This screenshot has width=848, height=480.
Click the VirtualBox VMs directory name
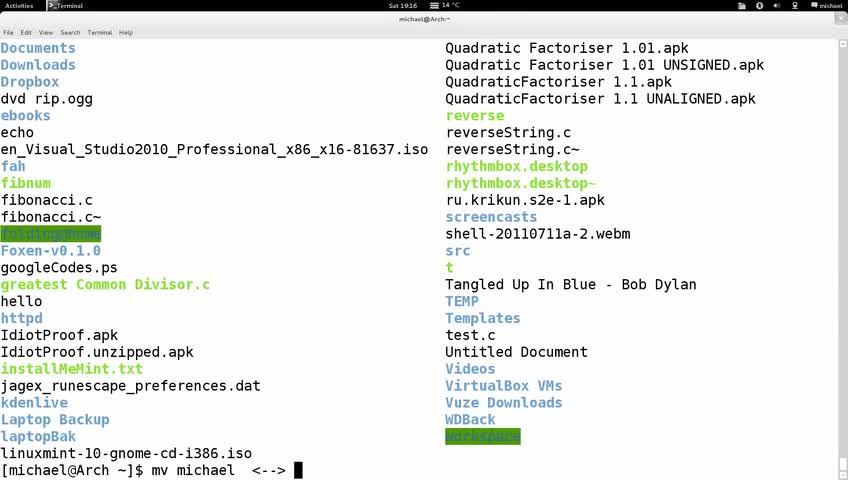pos(504,386)
